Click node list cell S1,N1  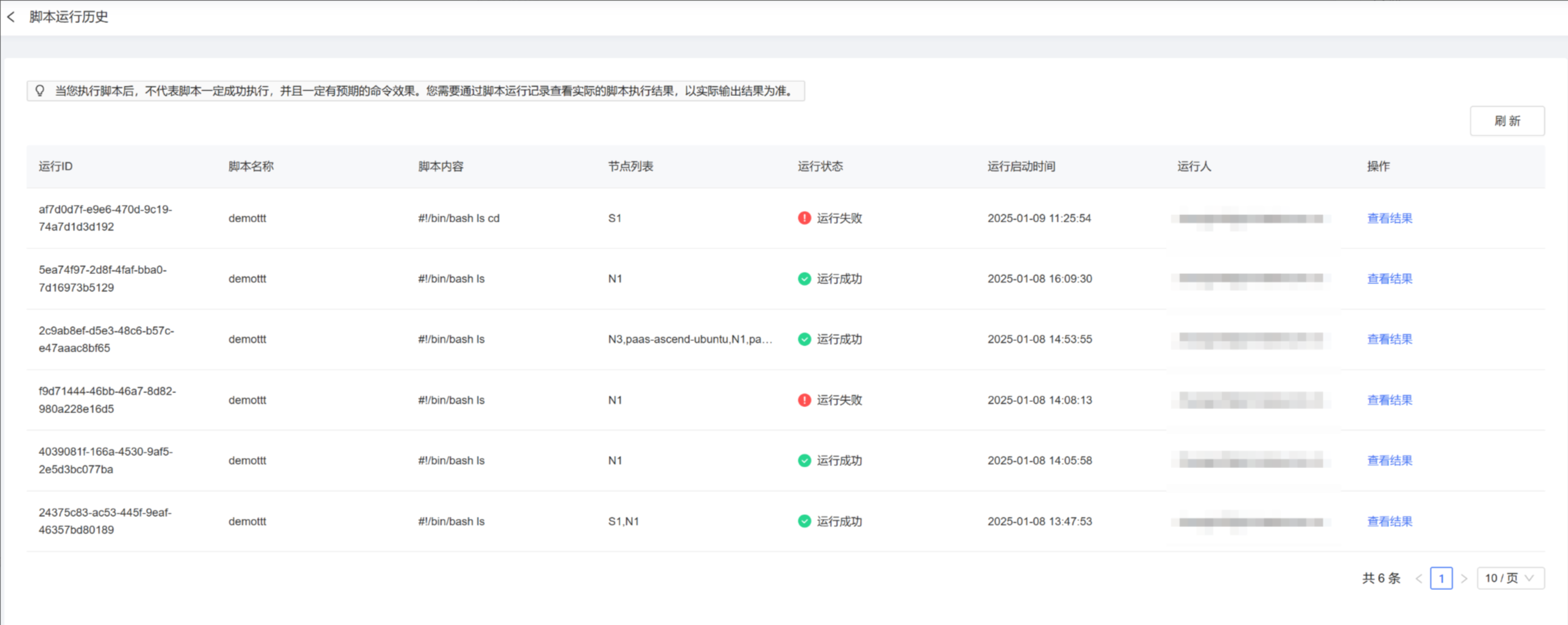pyautogui.click(x=623, y=521)
